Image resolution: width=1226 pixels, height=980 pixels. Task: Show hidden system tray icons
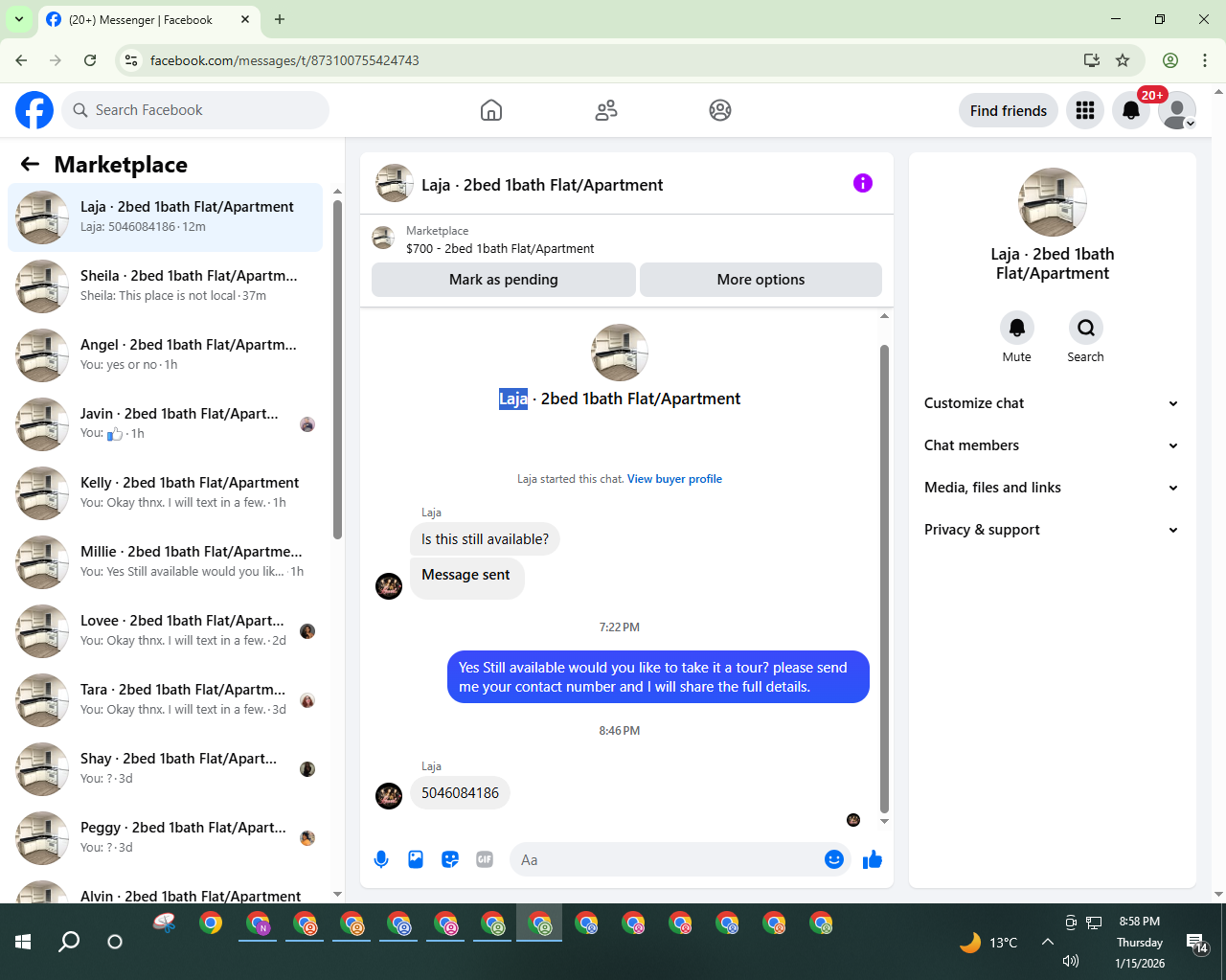point(1048,942)
